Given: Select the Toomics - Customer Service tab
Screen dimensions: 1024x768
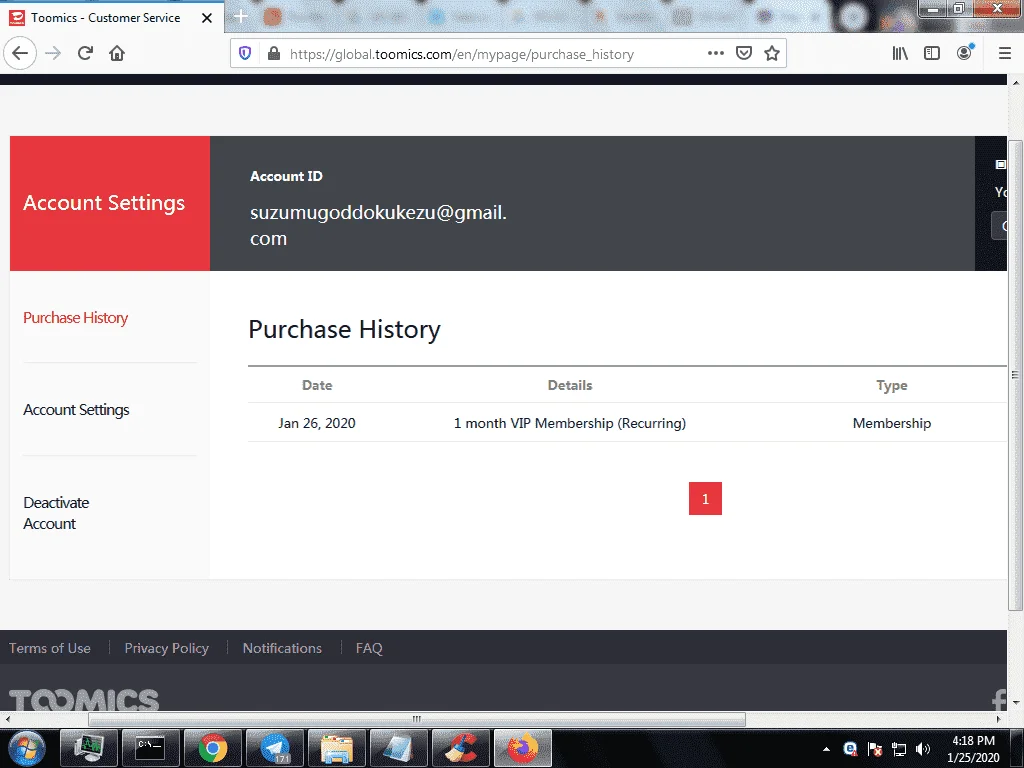Looking at the screenshot, I should 111,18.
